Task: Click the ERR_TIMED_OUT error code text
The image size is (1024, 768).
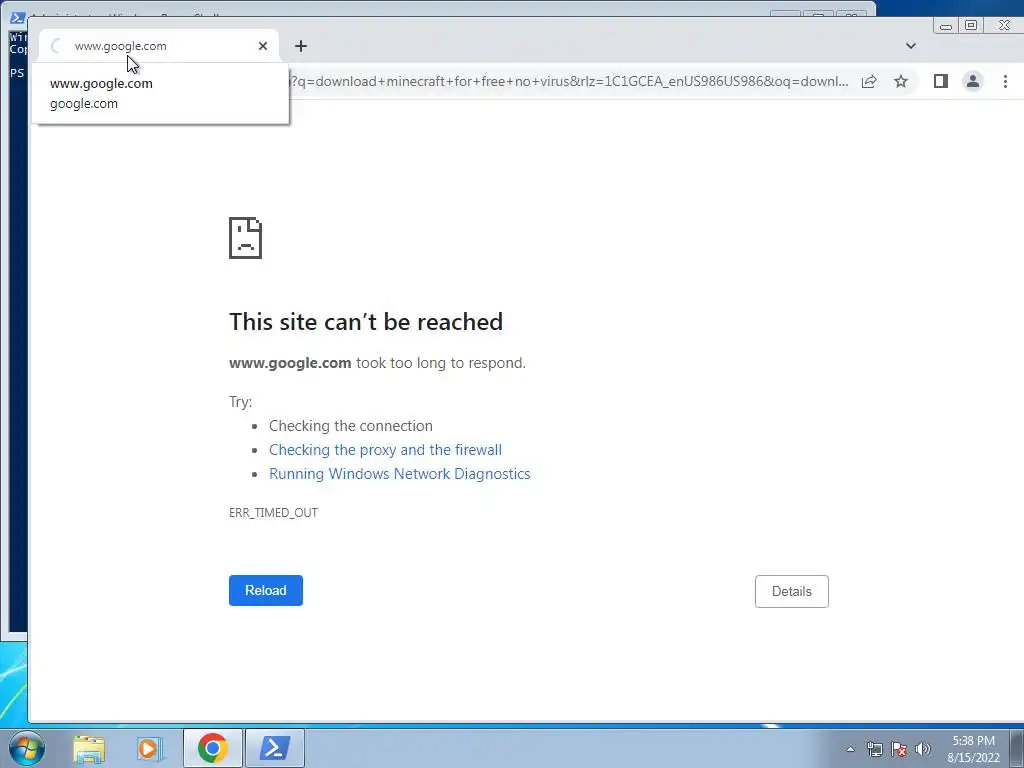Action: [273, 513]
